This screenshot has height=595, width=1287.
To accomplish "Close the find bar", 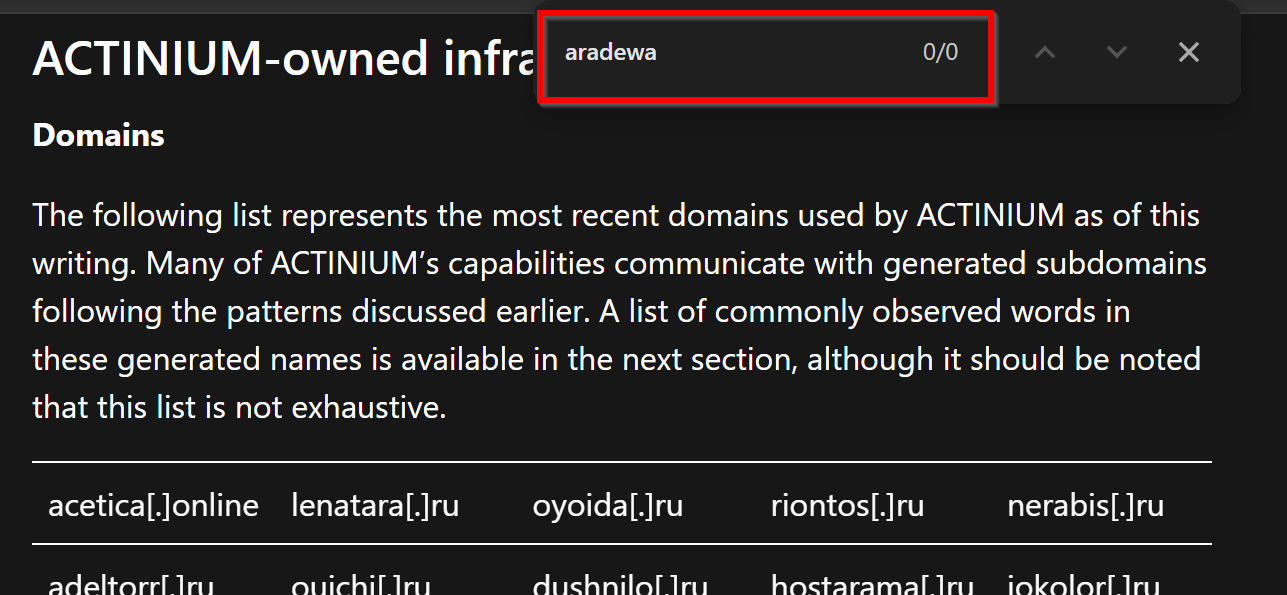I will (1189, 53).
